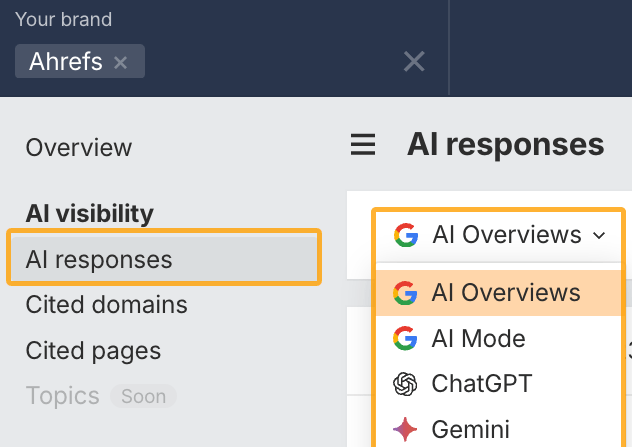The height and width of the screenshot is (447, 632).
Task: Go to AI responses in sidebar
Action: (x=99, y=260)
